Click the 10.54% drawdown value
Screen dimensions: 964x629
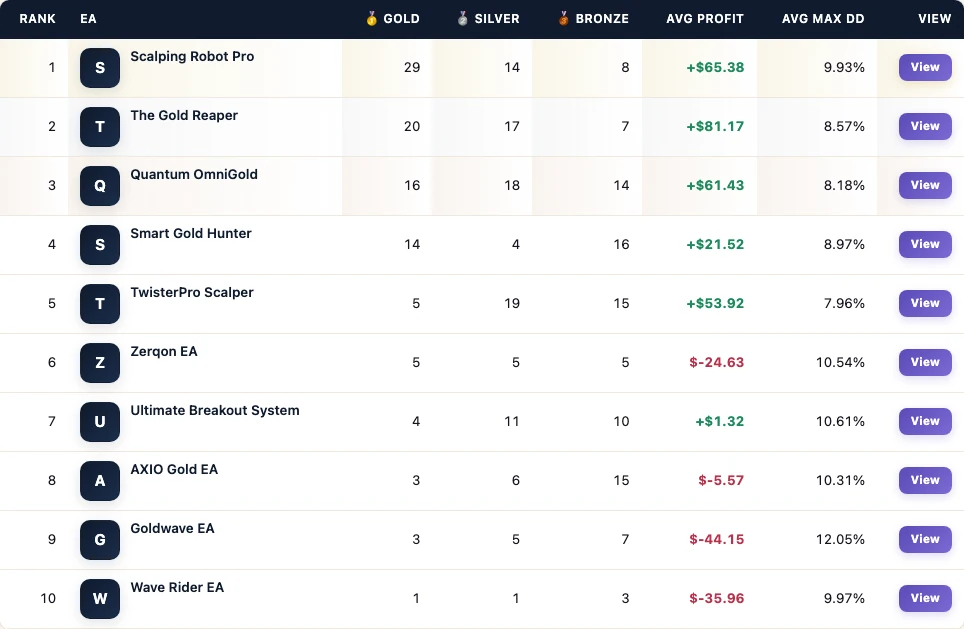[840, 362]
